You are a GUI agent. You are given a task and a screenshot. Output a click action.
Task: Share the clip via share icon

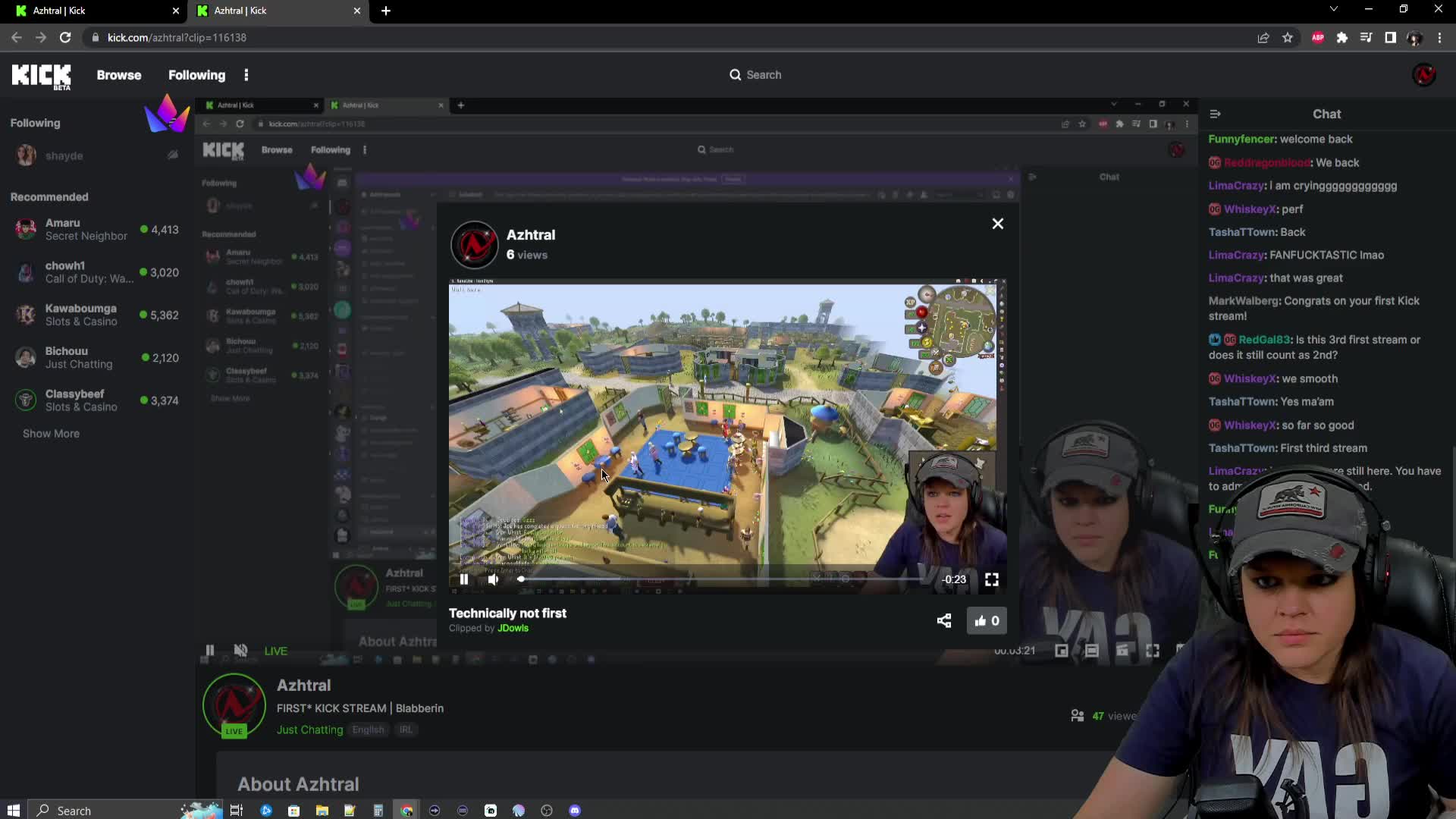(x=943, y=620)
